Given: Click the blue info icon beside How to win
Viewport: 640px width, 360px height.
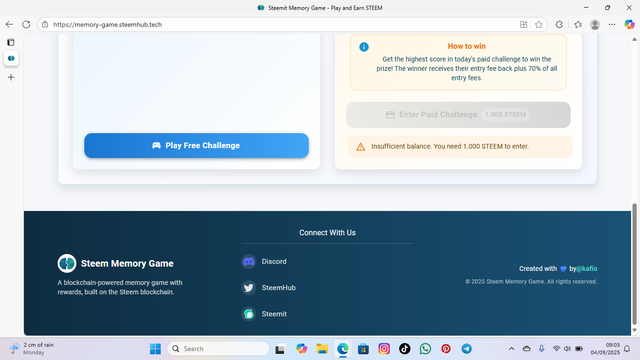Looking at the screenshot, I should pyautogui.click(x=364, y=47).
